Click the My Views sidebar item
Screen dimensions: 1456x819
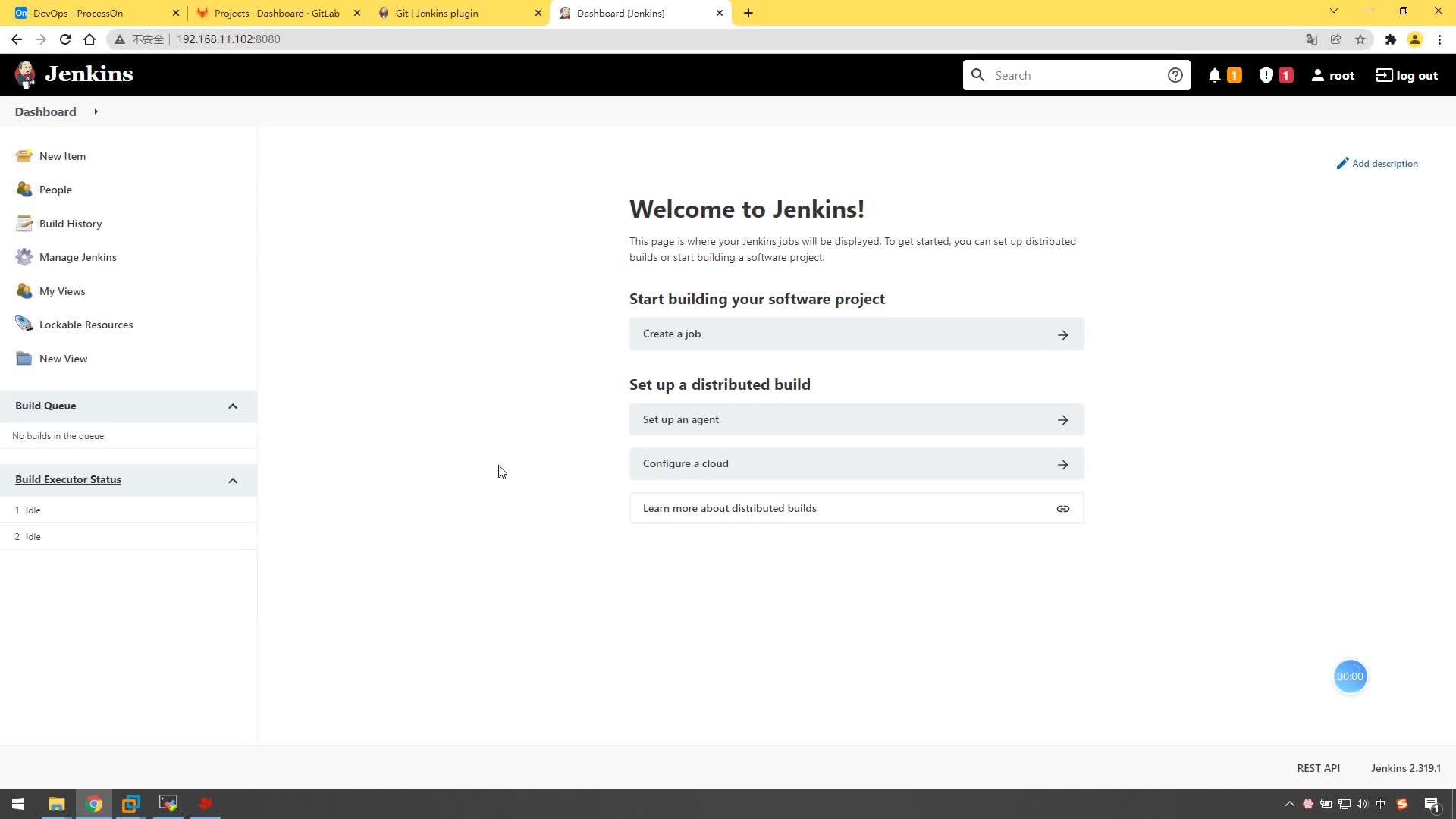tap(62, 290)
